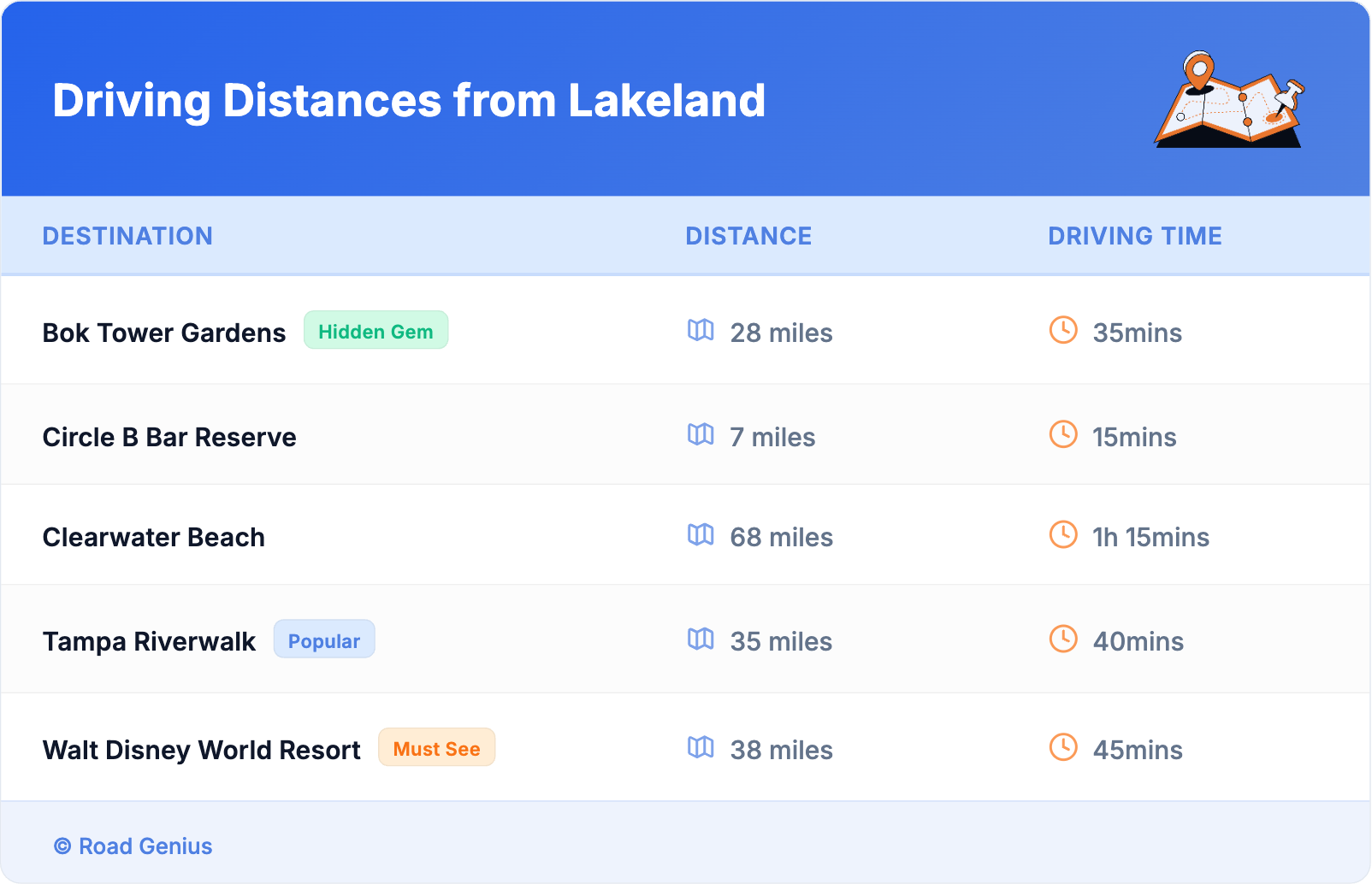
Task: Click the Driving Distances from Lakeland title
Action: (409, 101)
